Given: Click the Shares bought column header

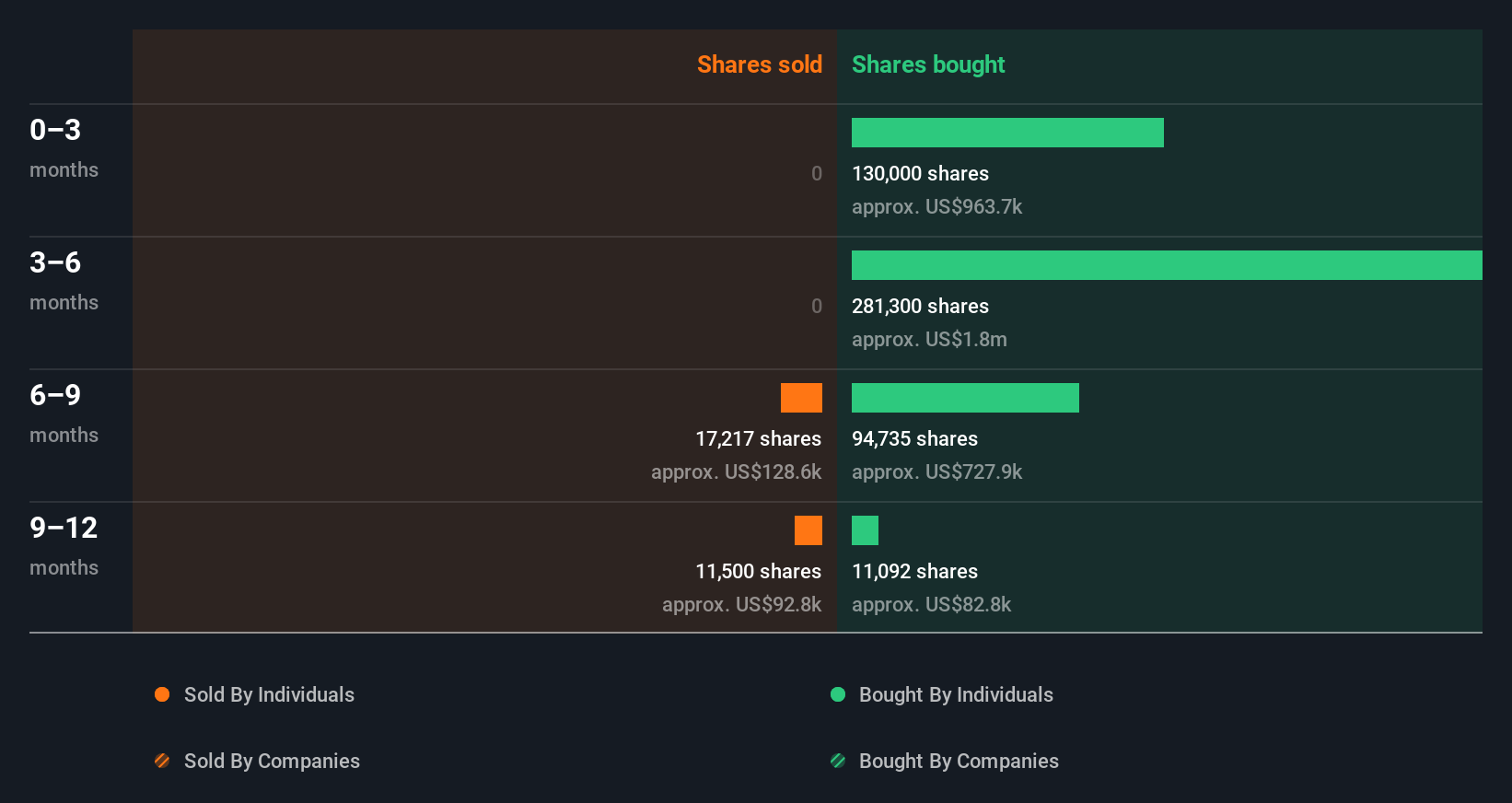Looking at the screenshot, I should click(x=928, y=64).
